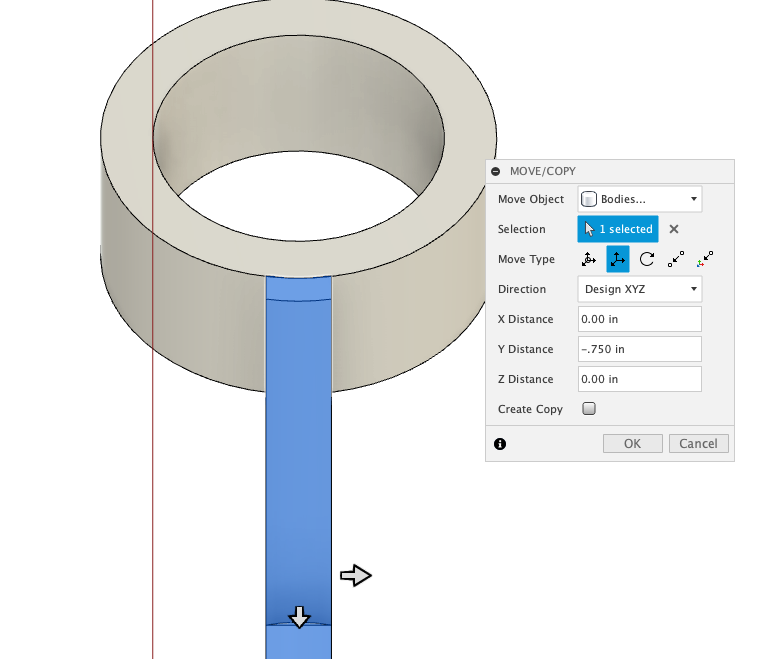Select the Point to Point move type
The height and width of the screenshot is (659, 784).
(676, 259)
